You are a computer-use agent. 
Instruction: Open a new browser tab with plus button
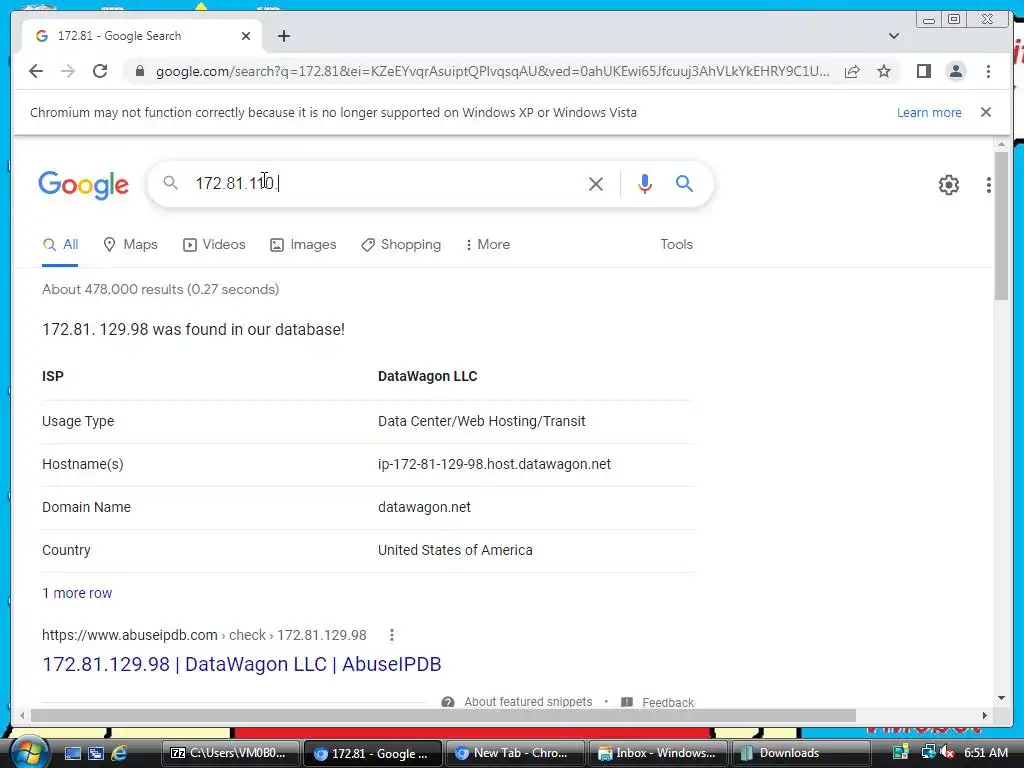point(283,36)
